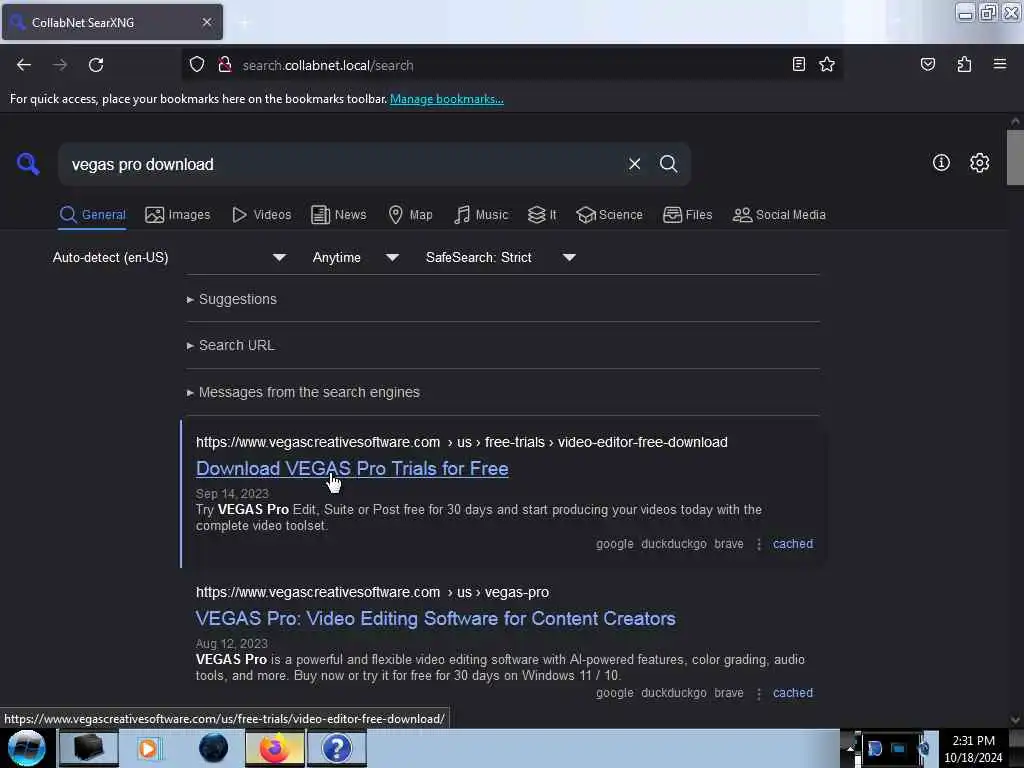Open the SafeSearch: Strict dropdown
The width and height of the screenshot is (1024, 768).
(501, 257)
